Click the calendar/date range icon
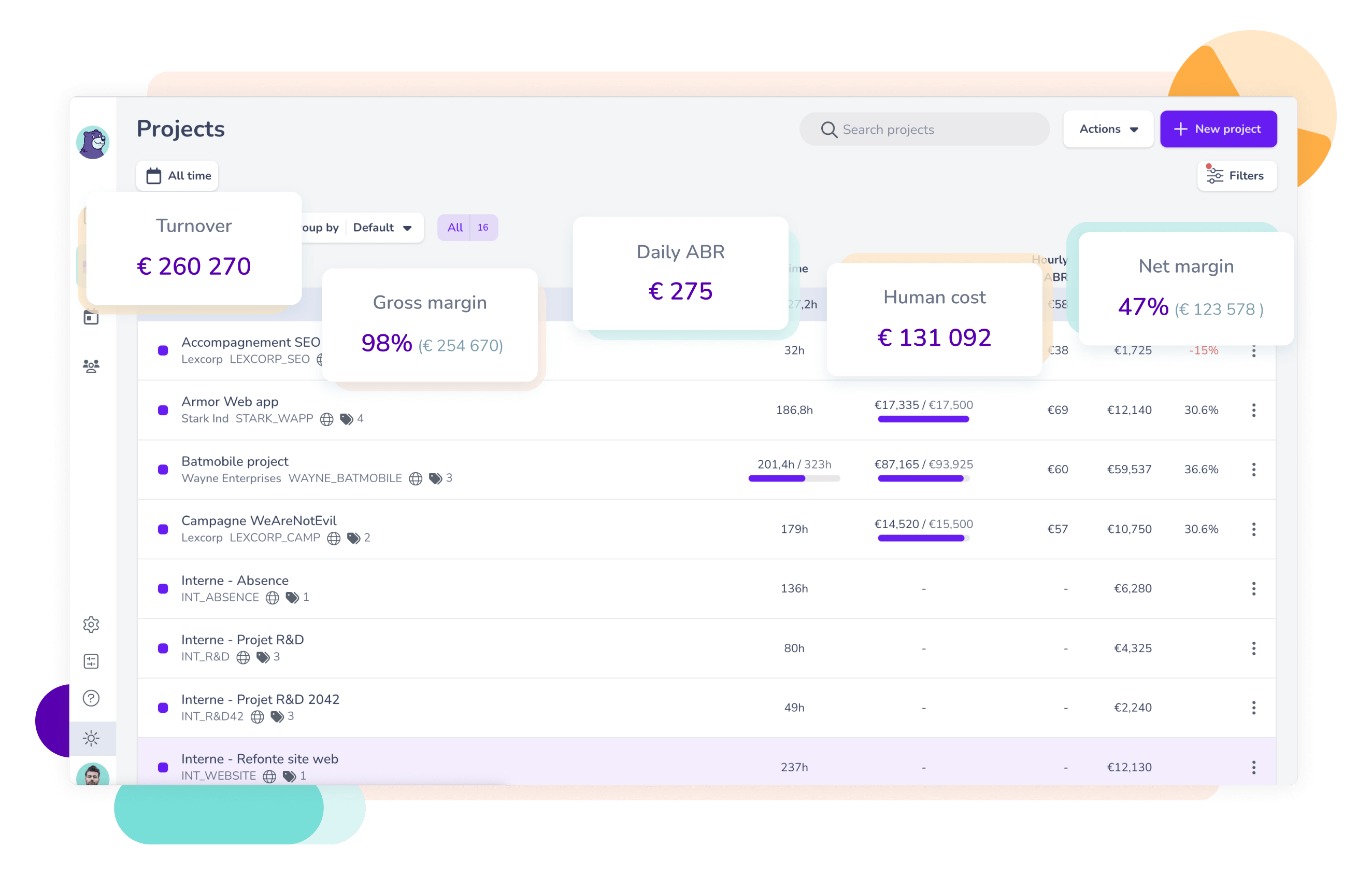Screen dimensions: 1372x875 [155, 175]
